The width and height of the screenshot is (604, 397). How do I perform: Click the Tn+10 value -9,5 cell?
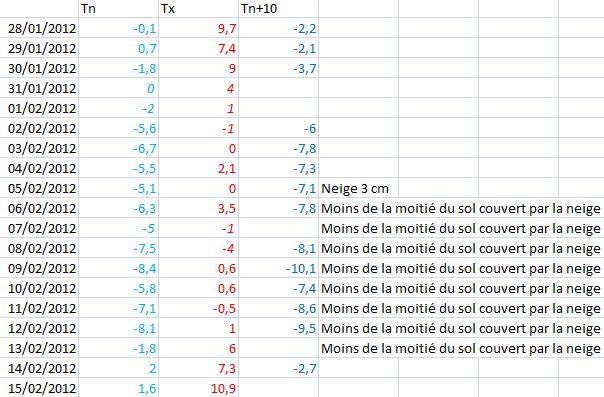click(279, 328)
